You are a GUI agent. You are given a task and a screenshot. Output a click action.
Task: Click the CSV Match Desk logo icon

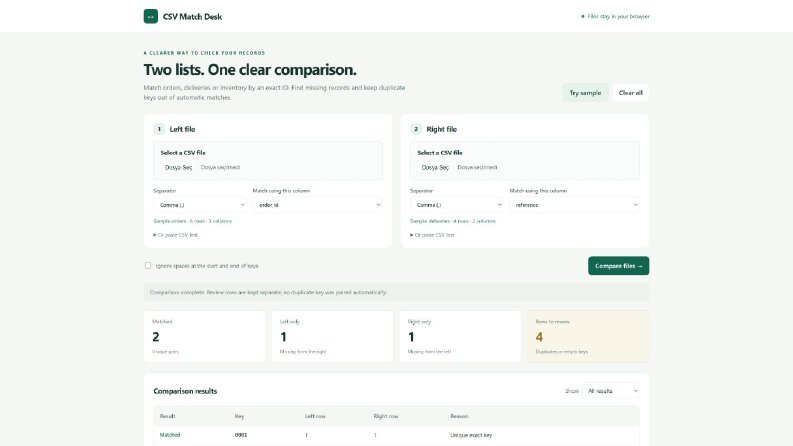coord(151,16)
